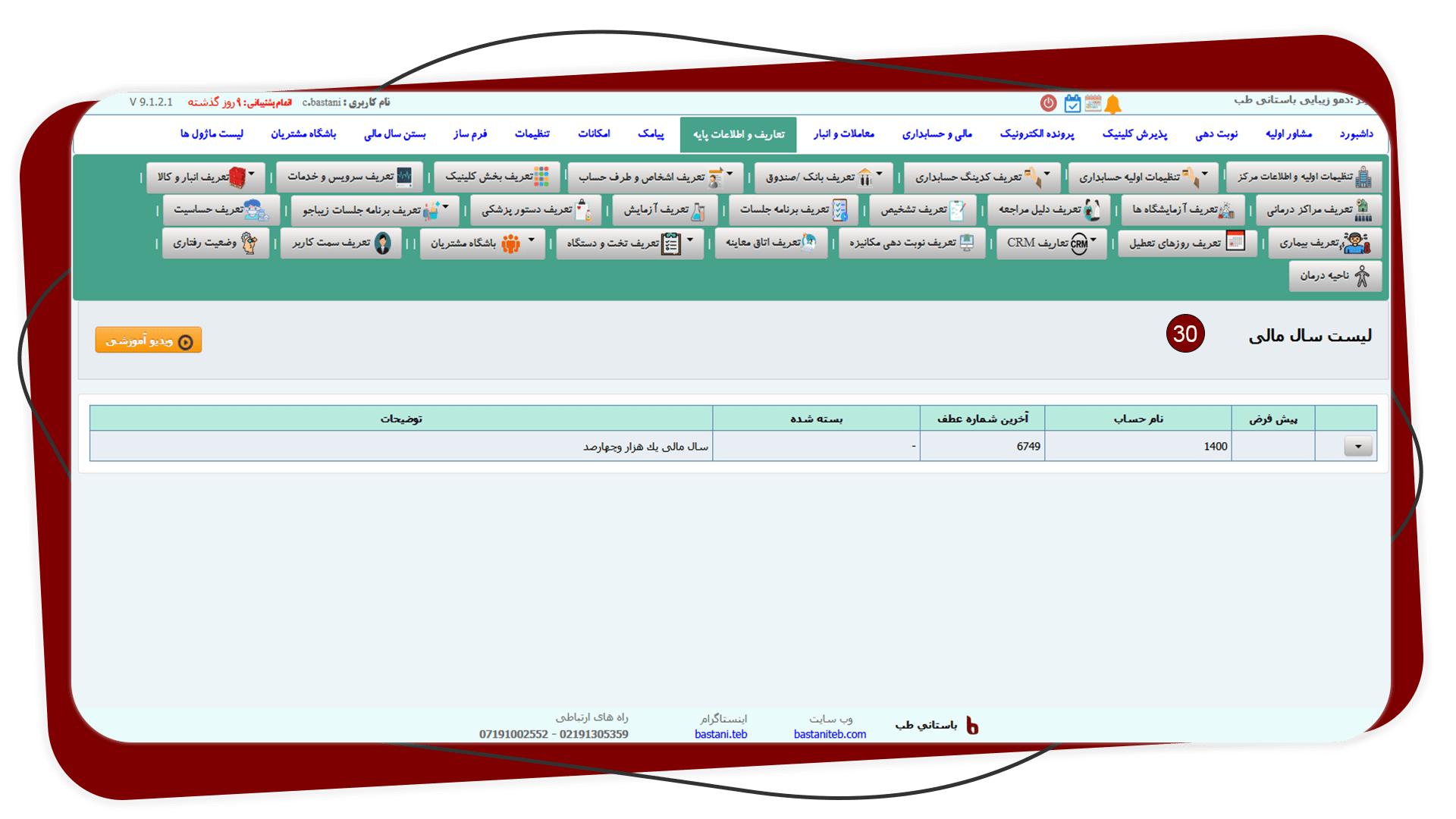Open the bastaniteb.com website link
Viewport: 1456px width, 819px height.
coord(830,734)
